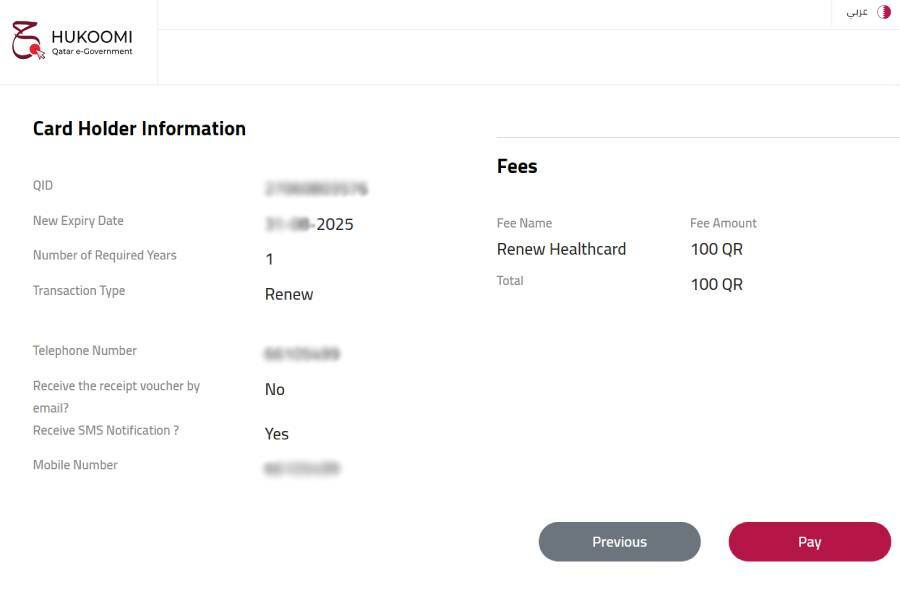Click the 100 QR fee amount

pyautogui.click(x=716, y=249)
